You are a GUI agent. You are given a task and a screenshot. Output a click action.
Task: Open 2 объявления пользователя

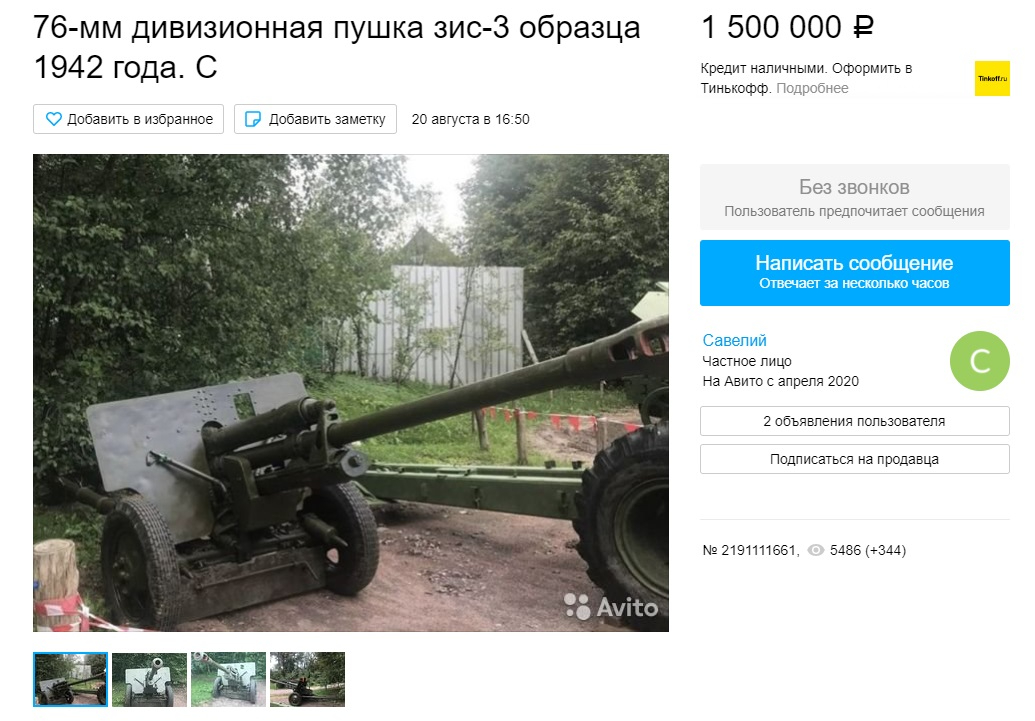coord(855,421)
